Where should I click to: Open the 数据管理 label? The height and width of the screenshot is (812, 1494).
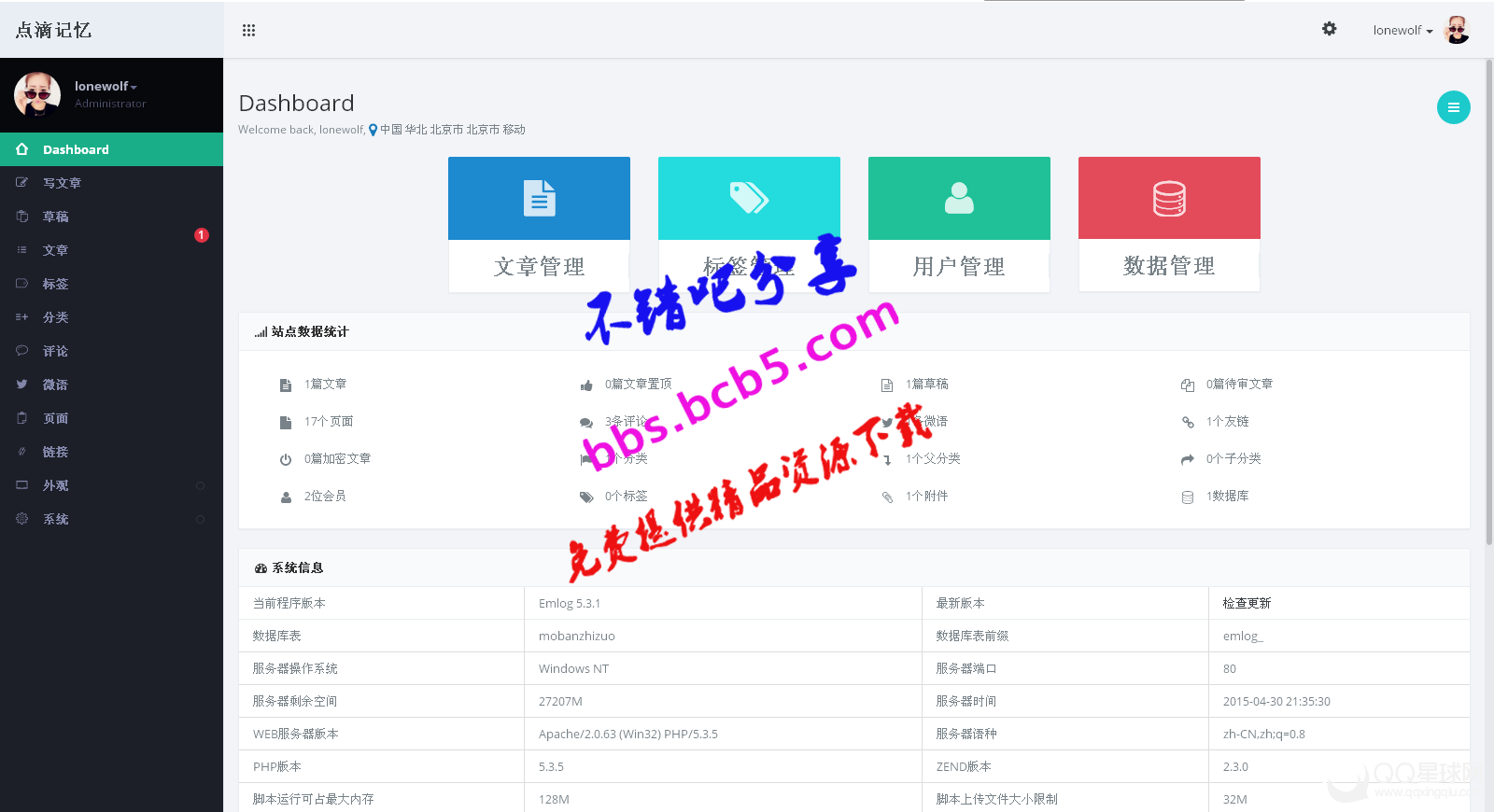pyautogui.click(x=1169, y=266)
